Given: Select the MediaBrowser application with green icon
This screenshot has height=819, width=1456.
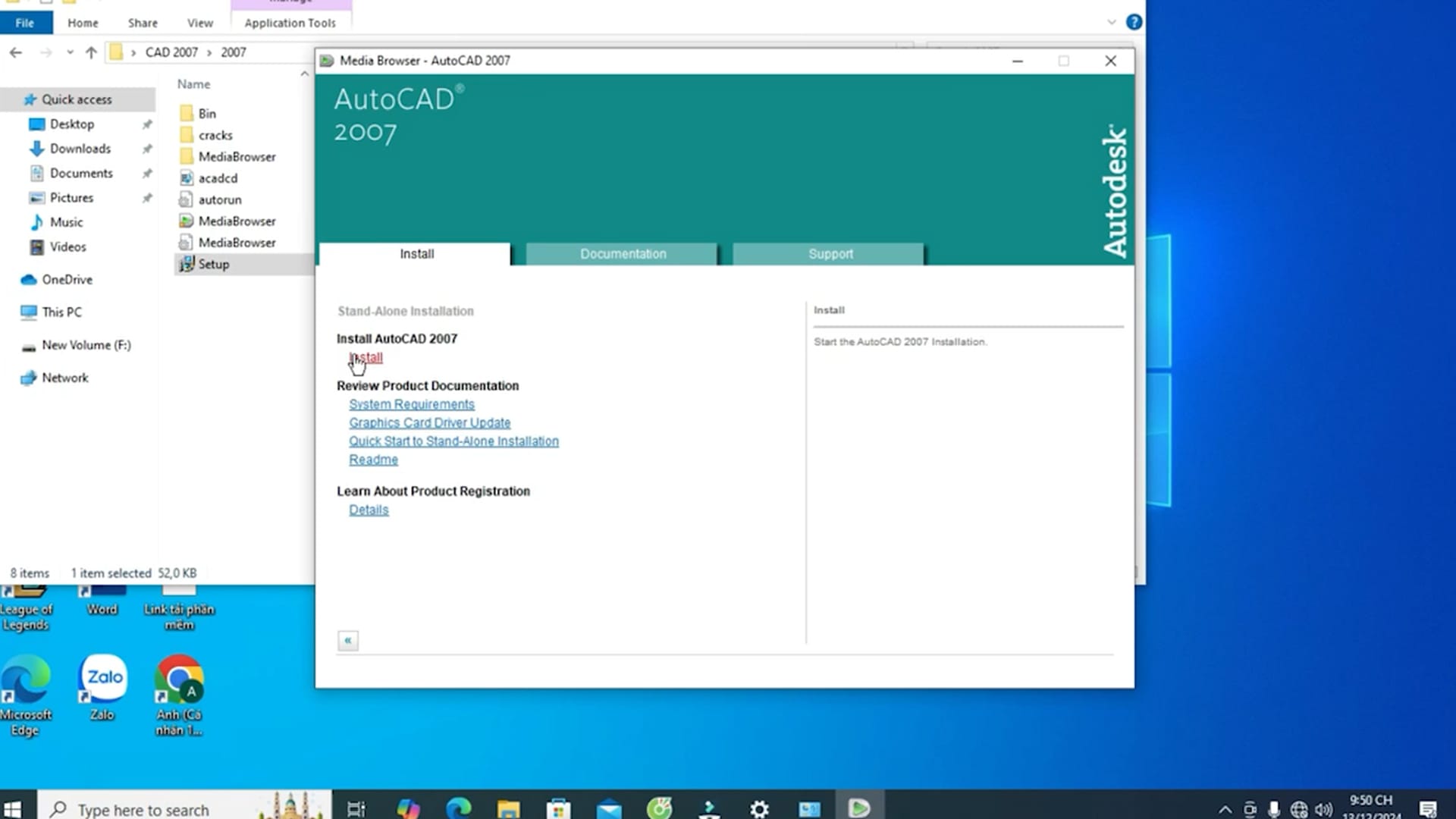Looking at the screenshot, I should [237, 221].
